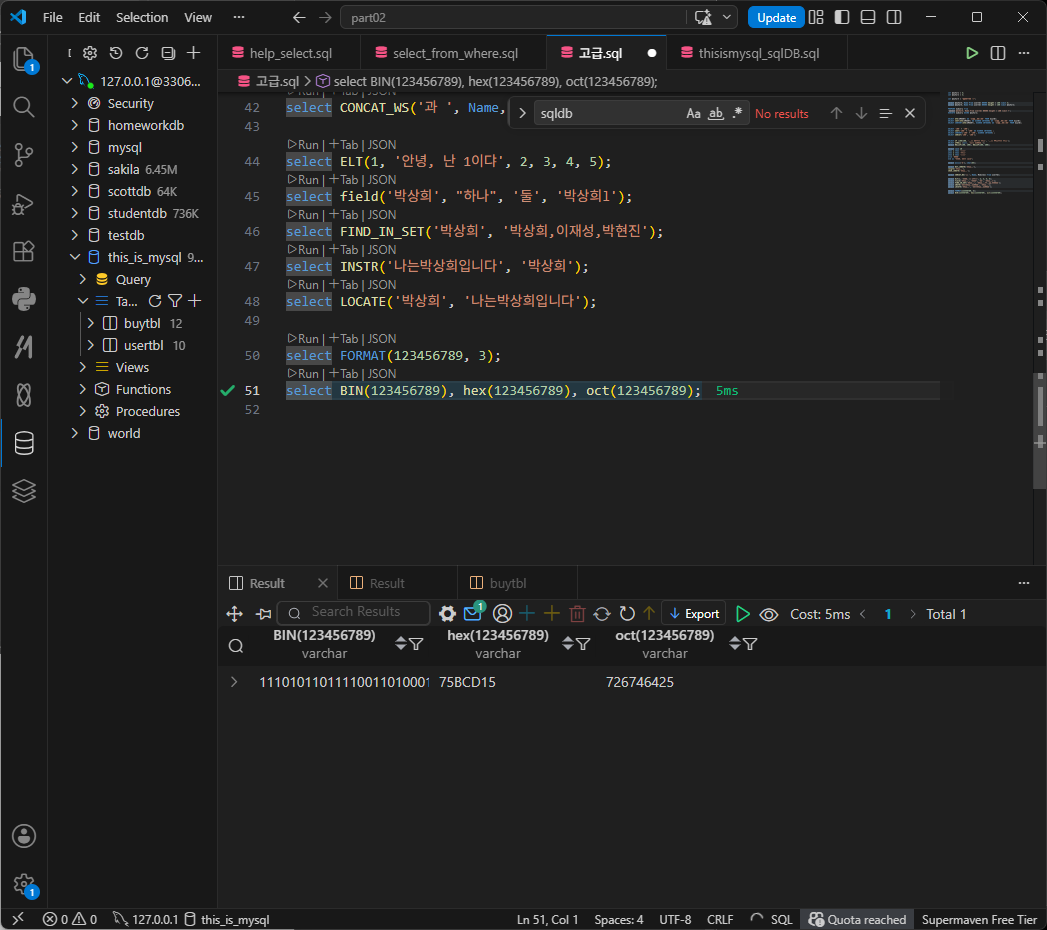Toggle secondary side bar visibility

894,17
